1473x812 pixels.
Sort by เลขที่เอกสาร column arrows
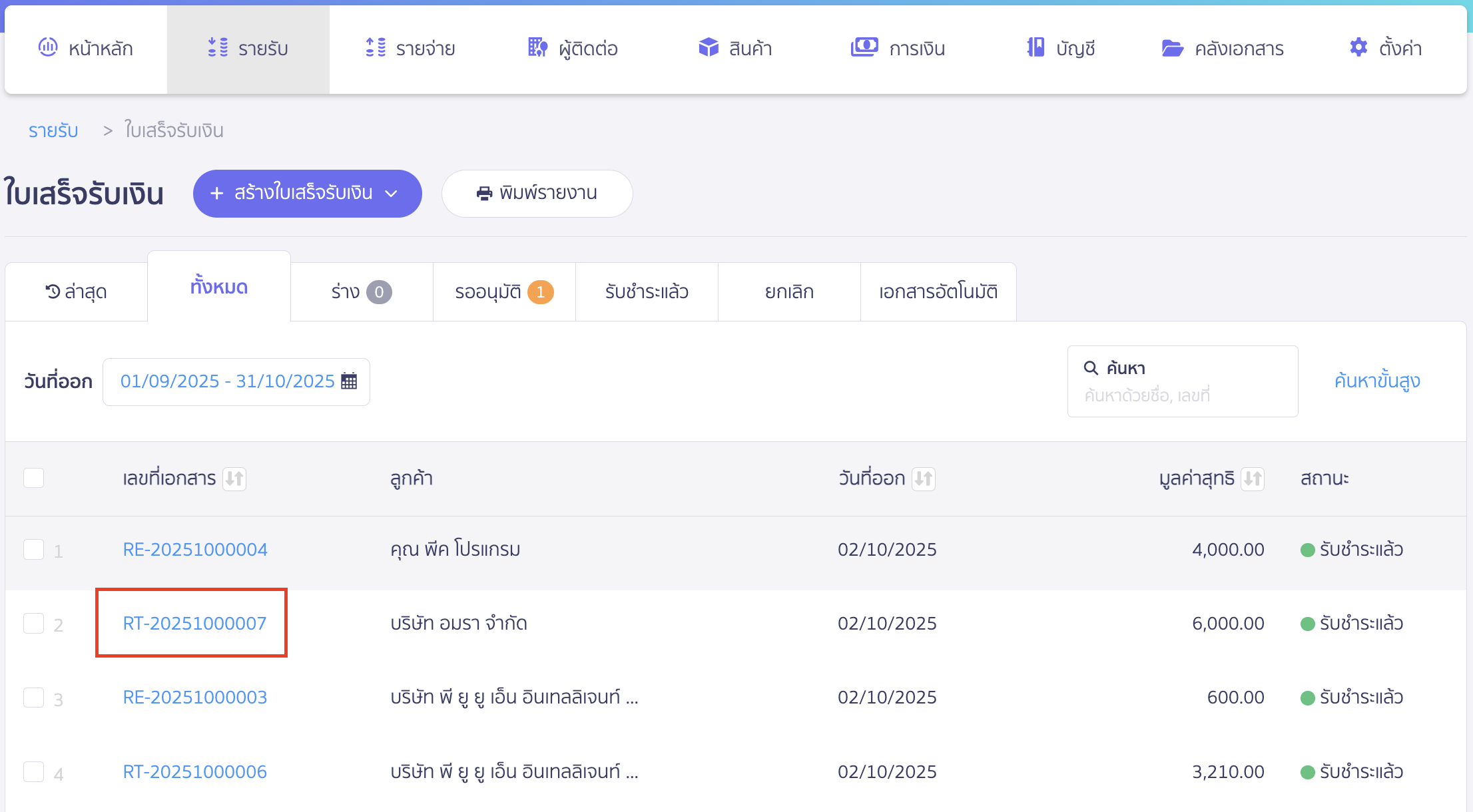[234, 479]
